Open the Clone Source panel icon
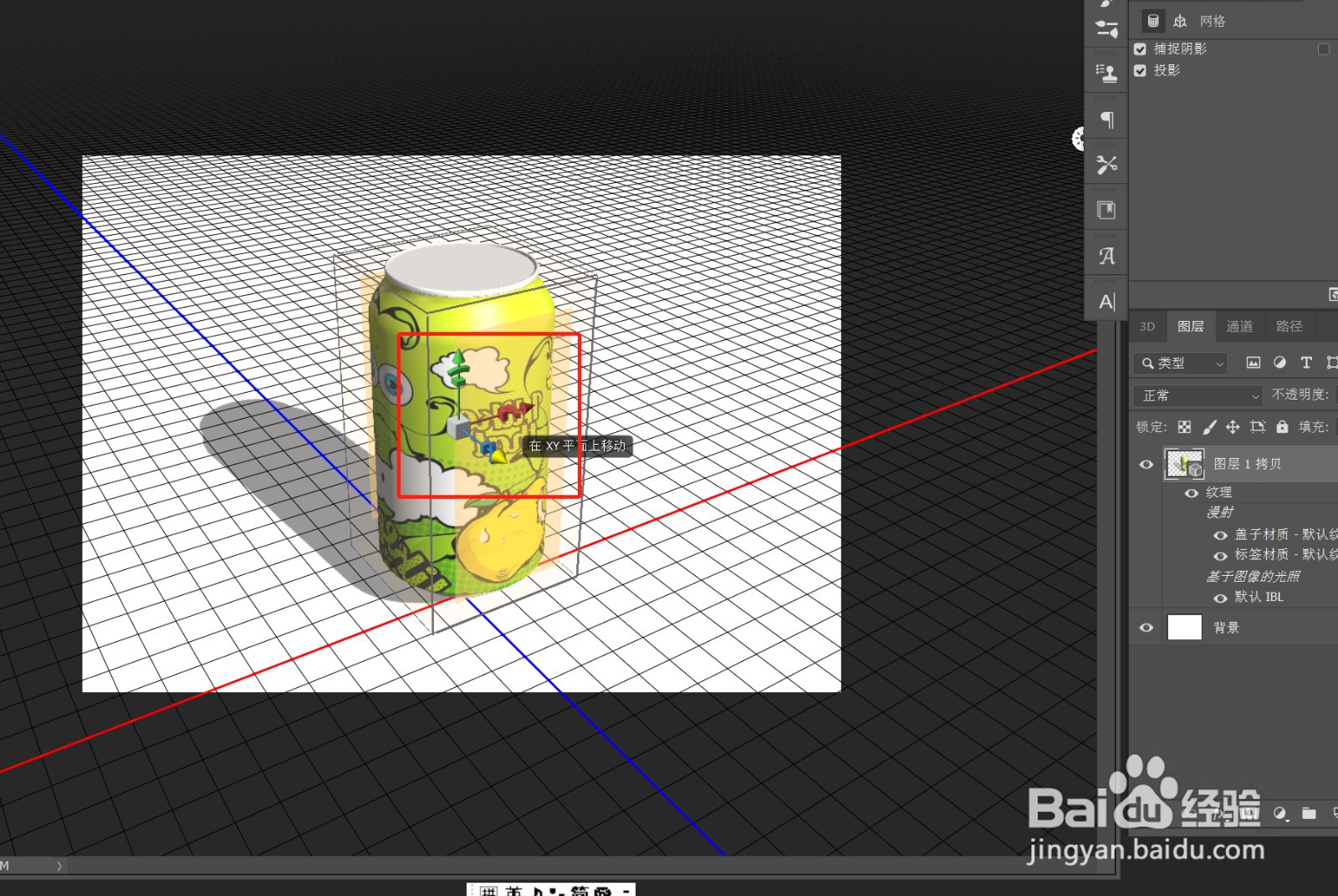Viewport: 1338px width, 896px height. (1106, 74)
